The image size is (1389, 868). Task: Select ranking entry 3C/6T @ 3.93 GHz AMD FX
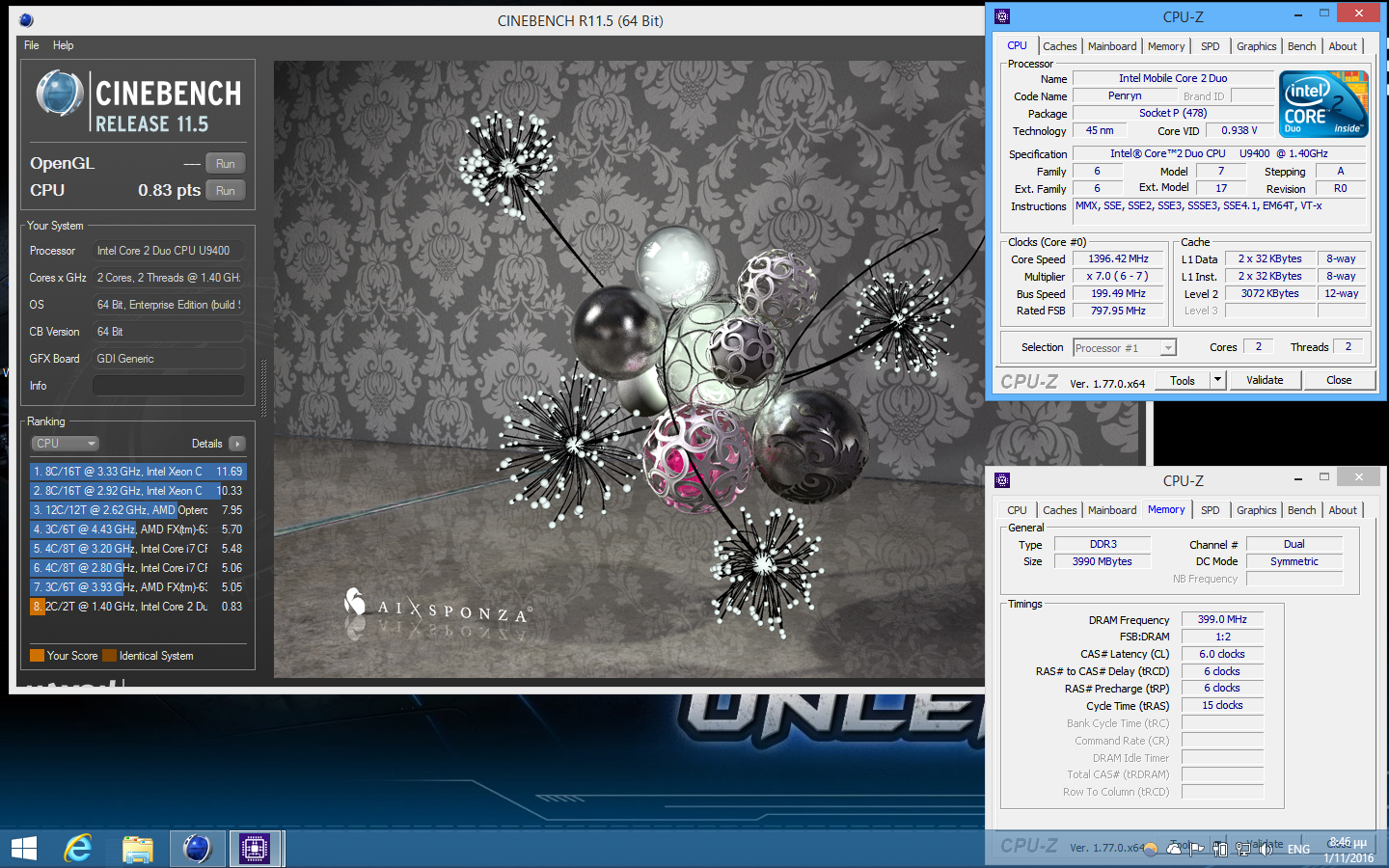138,587
